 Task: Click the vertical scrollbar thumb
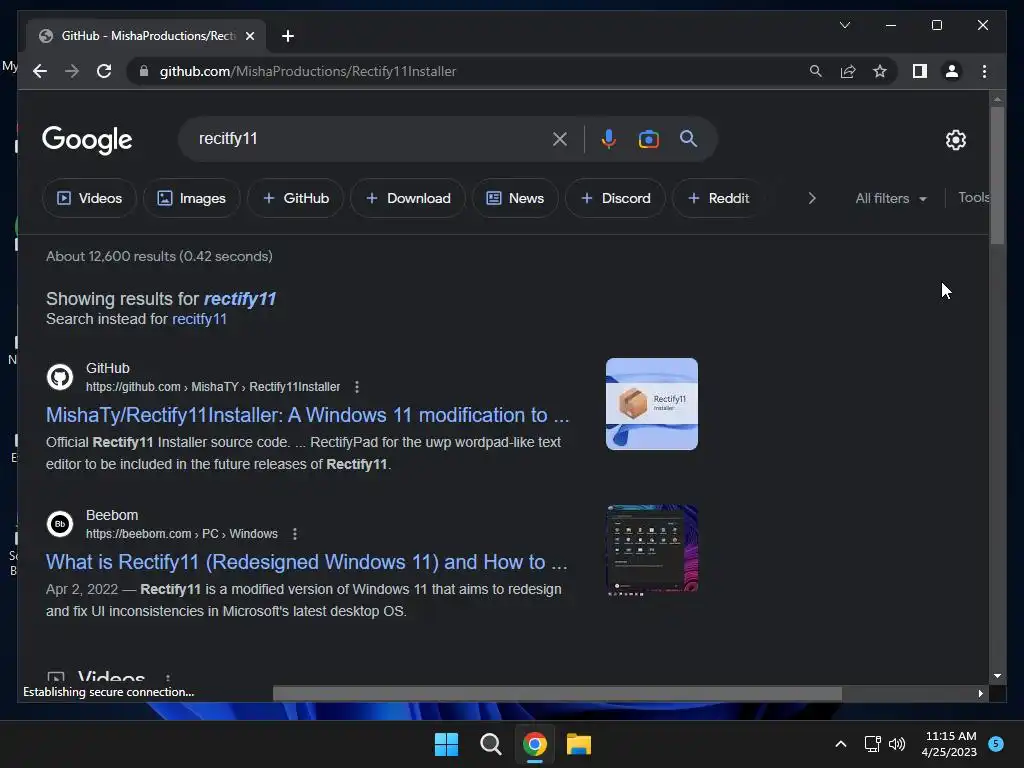click(x=997, y=175)
